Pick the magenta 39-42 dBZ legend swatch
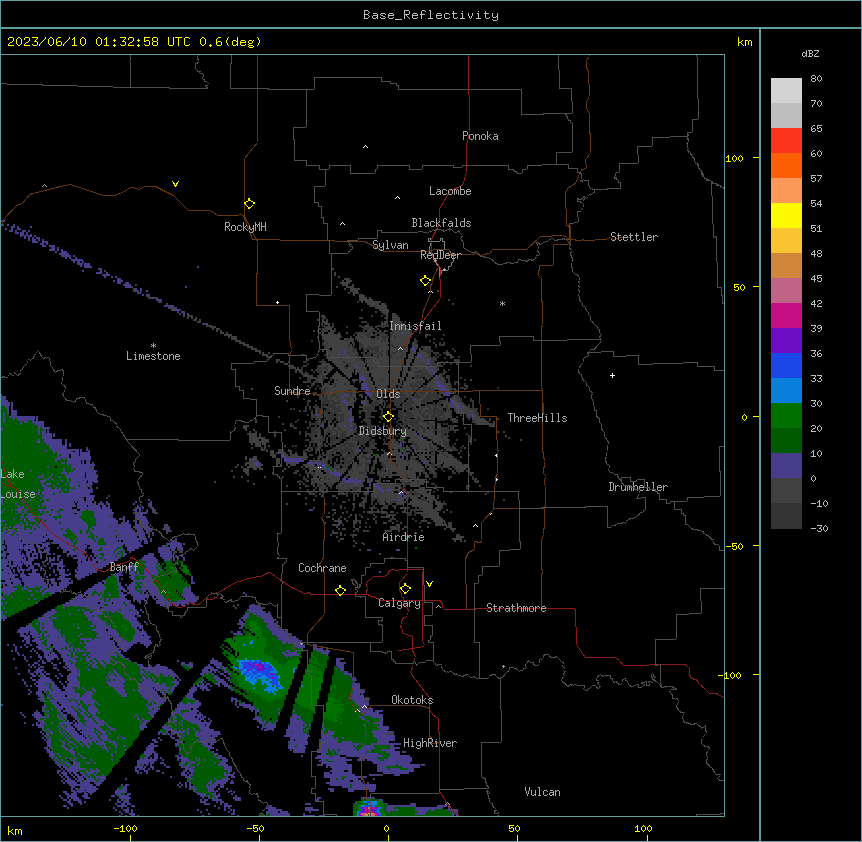 (x=786, y=315)
